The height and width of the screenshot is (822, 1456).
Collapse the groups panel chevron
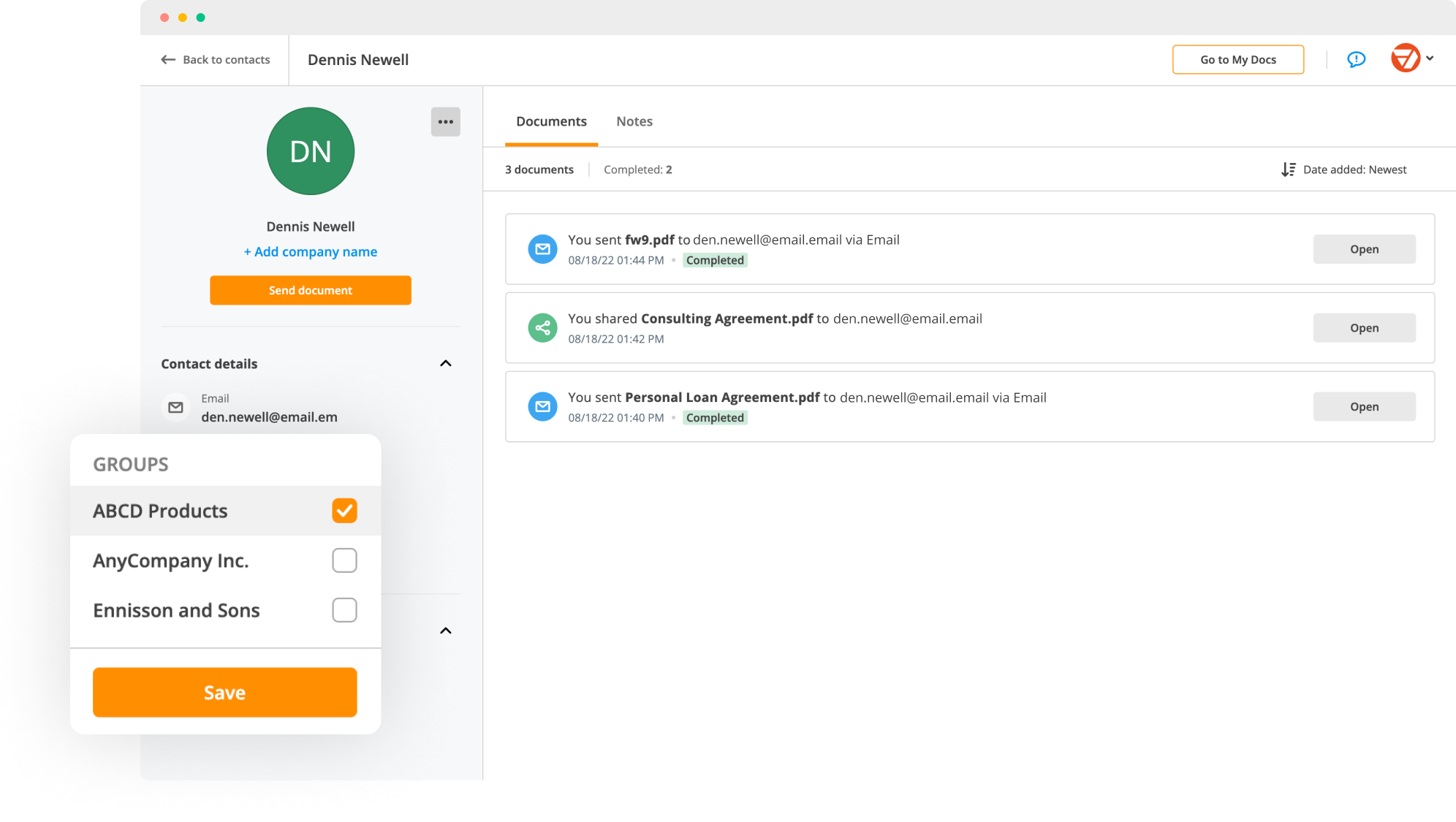(x=446, y=630)
